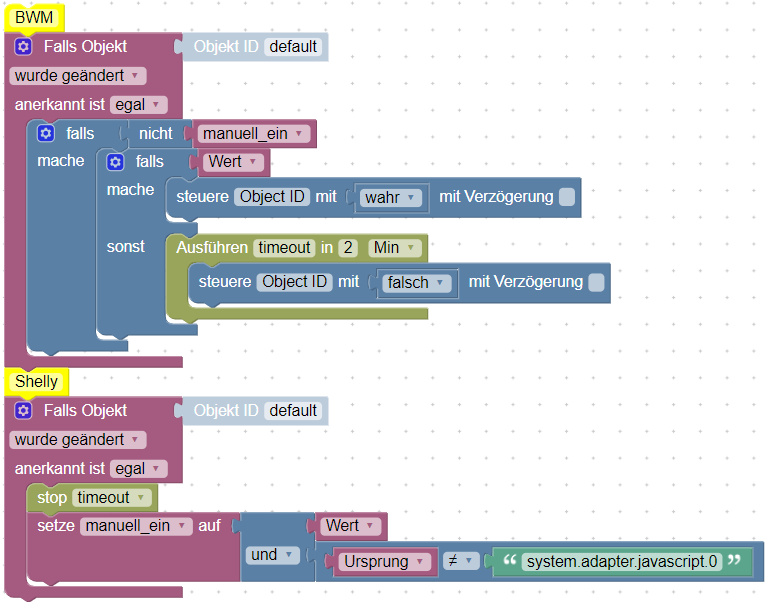Click 'steuere' label in falsch control block
Image resolution: width=773 pixels, height=603 pixels.
click(225, 282)
